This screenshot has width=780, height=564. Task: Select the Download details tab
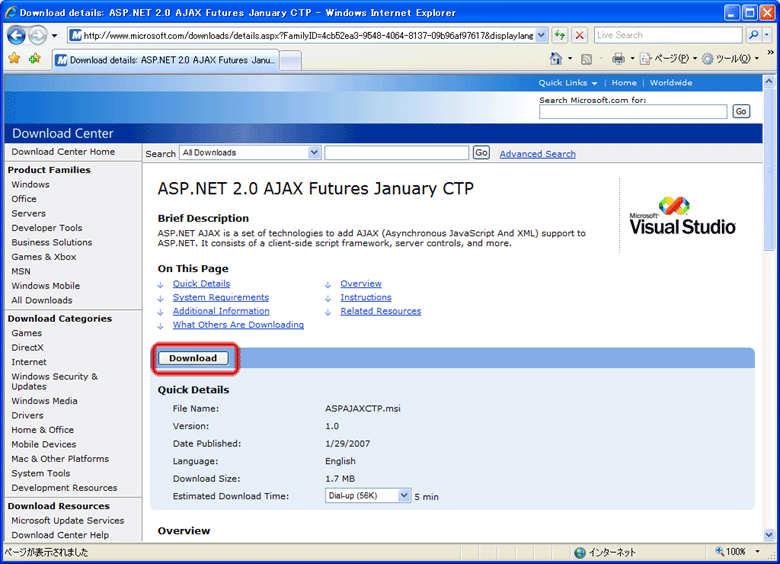pyautogui.click(x=165, y=60)
